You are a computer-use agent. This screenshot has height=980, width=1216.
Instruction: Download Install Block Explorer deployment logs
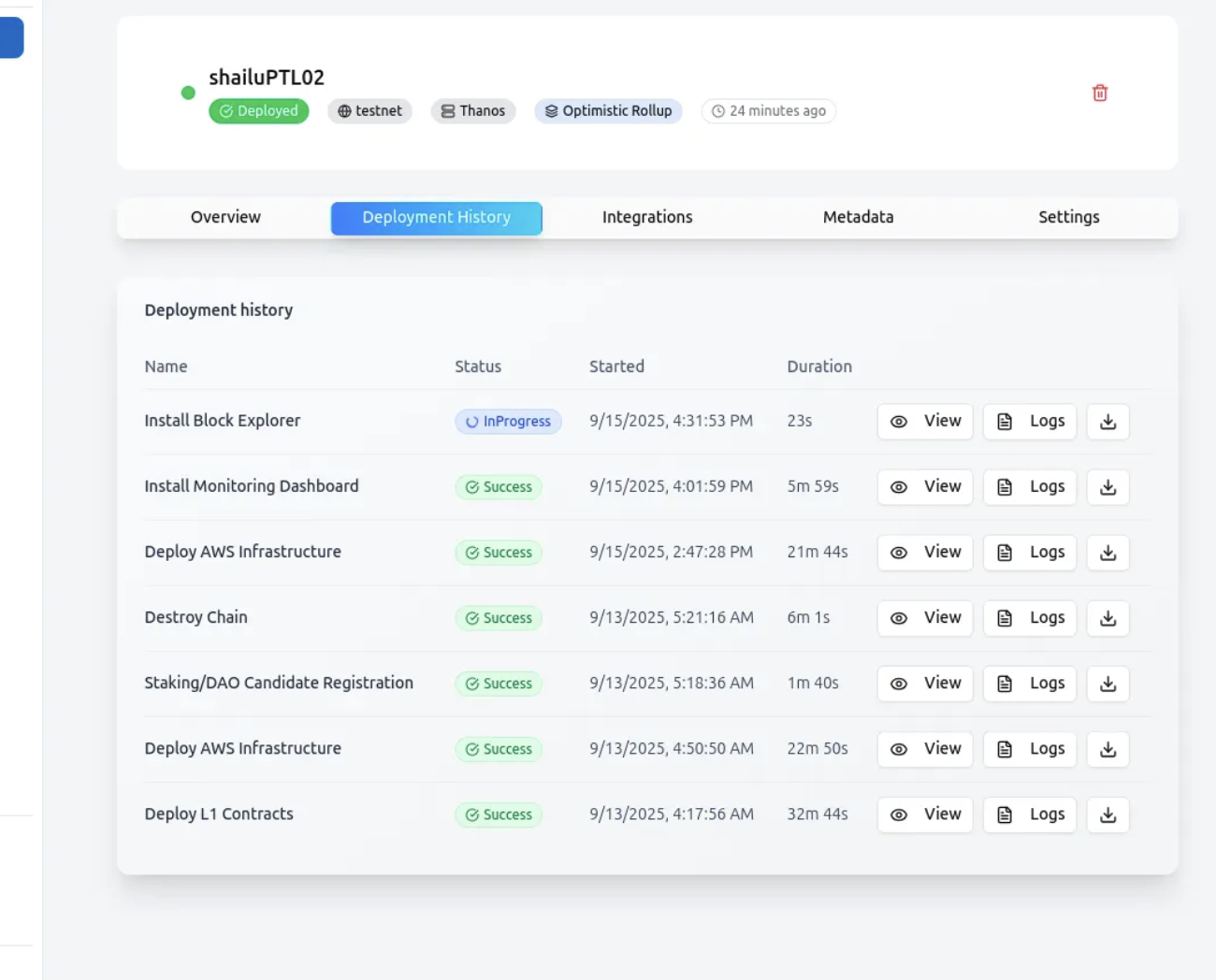click(1107, 422)
